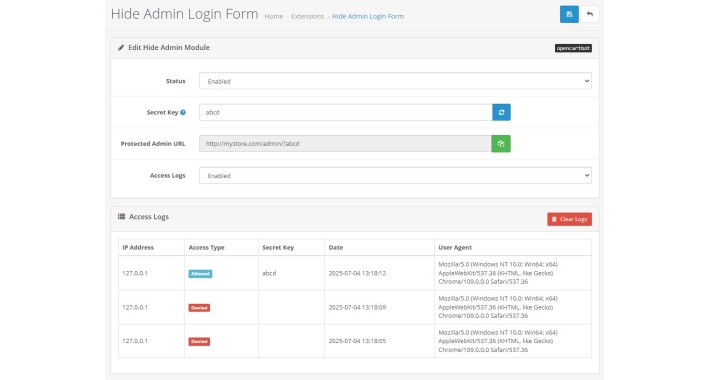710x380 pixels.
Task: Regenerate the secret key with the refresh icon
Action: click(501, 112)
